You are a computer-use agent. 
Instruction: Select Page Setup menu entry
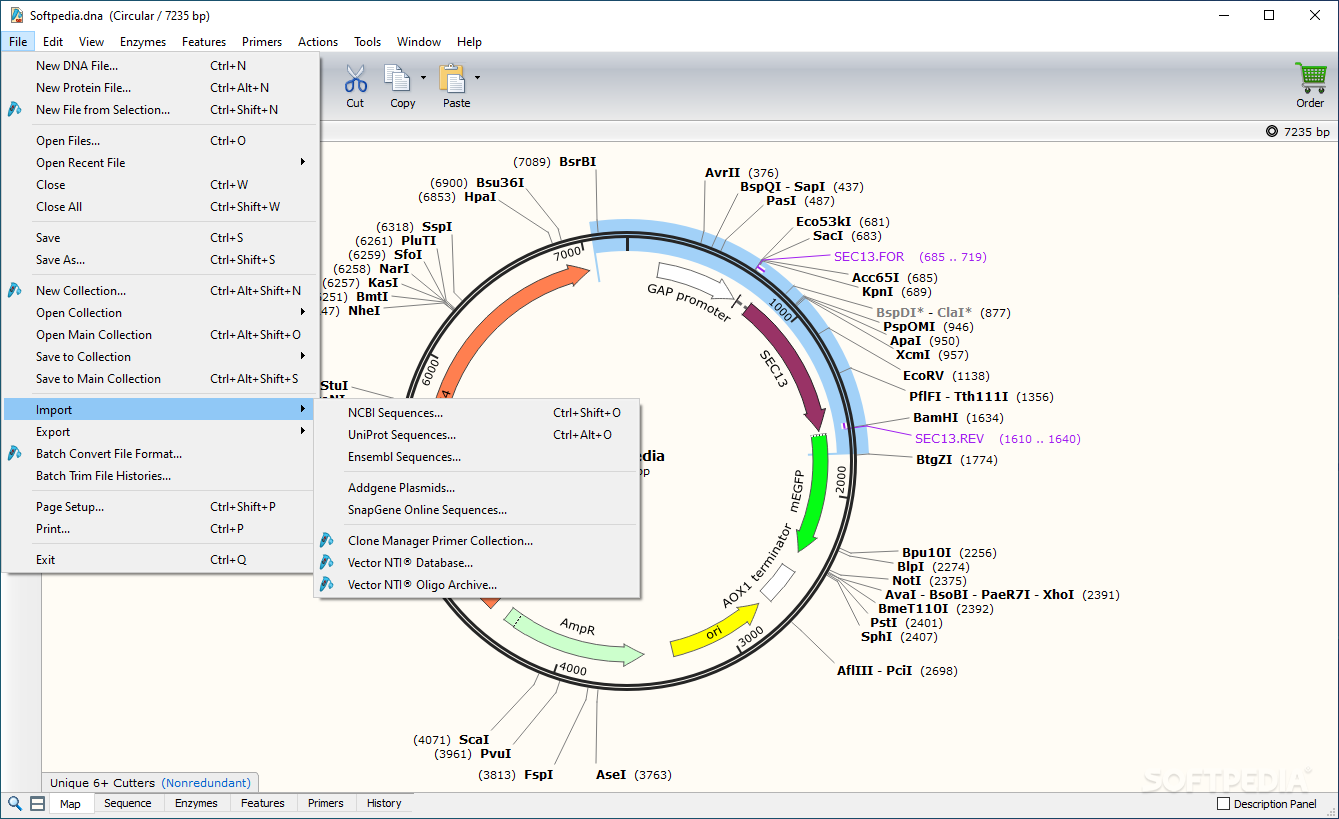[x=160, y=507]
